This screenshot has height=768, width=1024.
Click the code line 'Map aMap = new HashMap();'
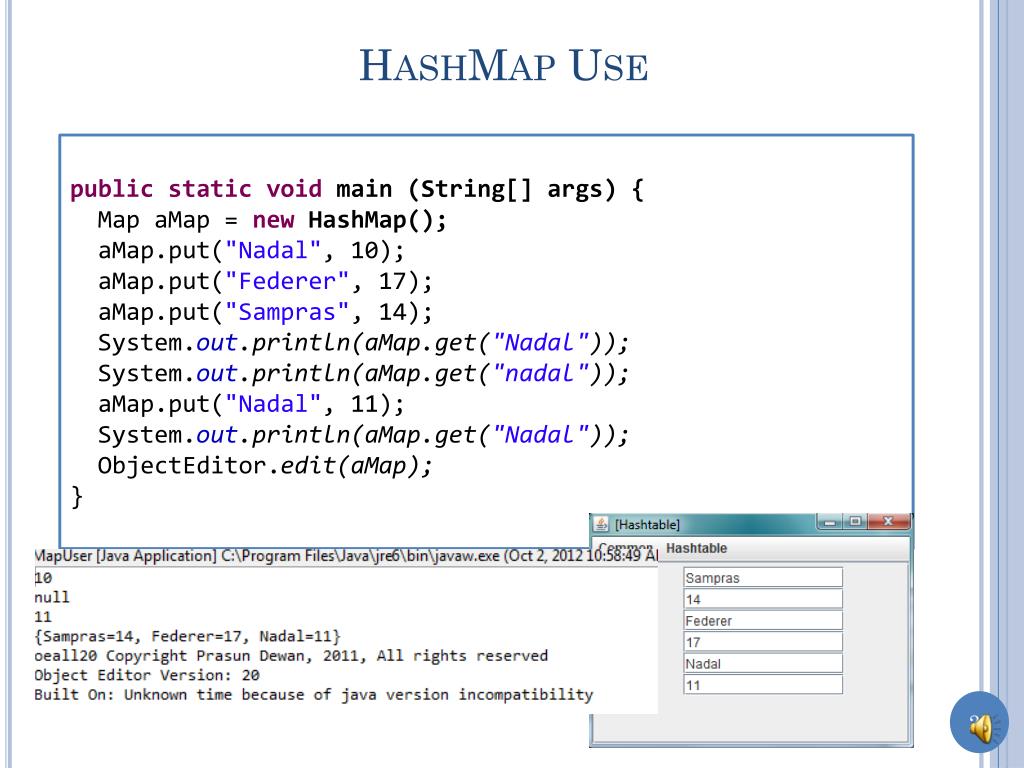(272, 220)
